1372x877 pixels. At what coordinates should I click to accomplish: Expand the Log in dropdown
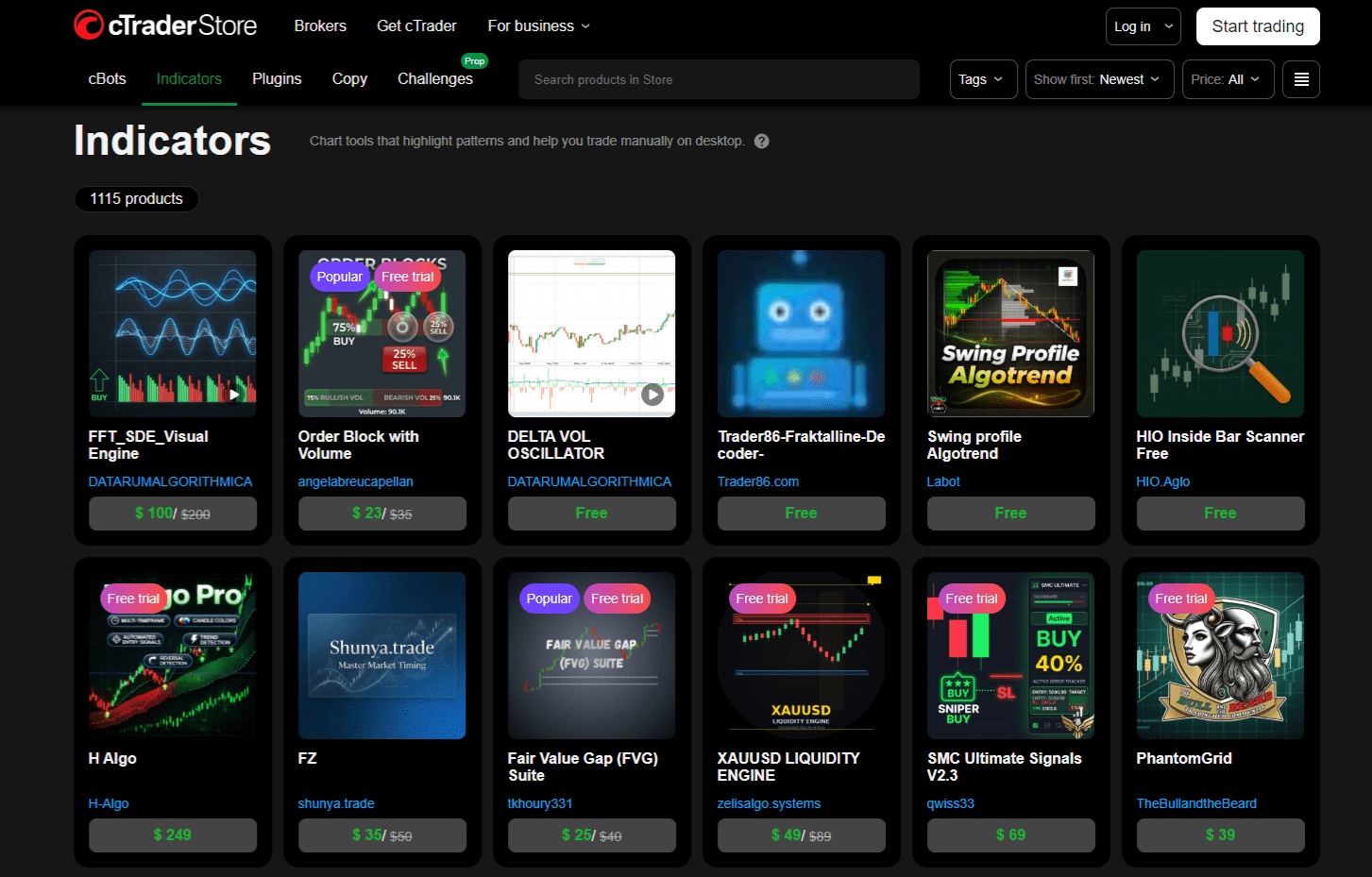(1143, 25)
